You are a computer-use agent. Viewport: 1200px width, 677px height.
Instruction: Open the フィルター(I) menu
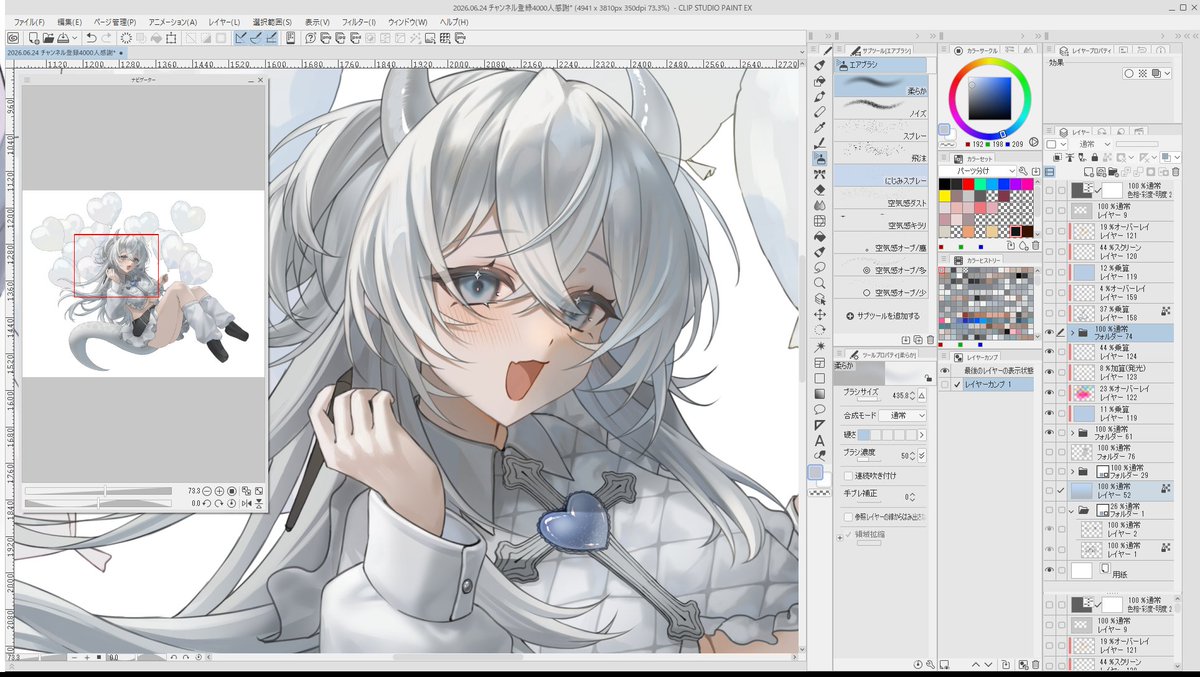[359, 21]
